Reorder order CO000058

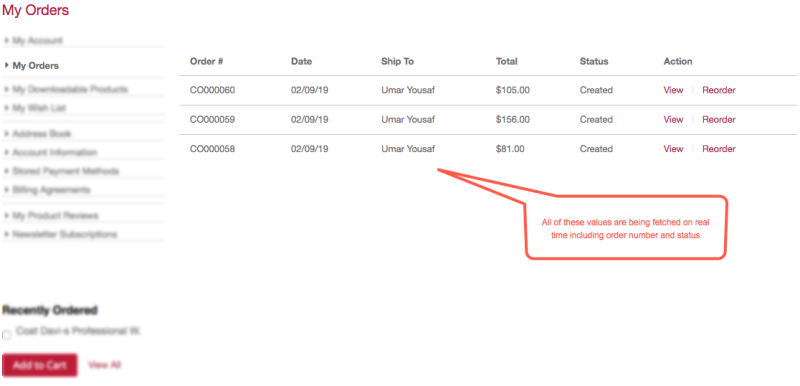pos(719,149)
